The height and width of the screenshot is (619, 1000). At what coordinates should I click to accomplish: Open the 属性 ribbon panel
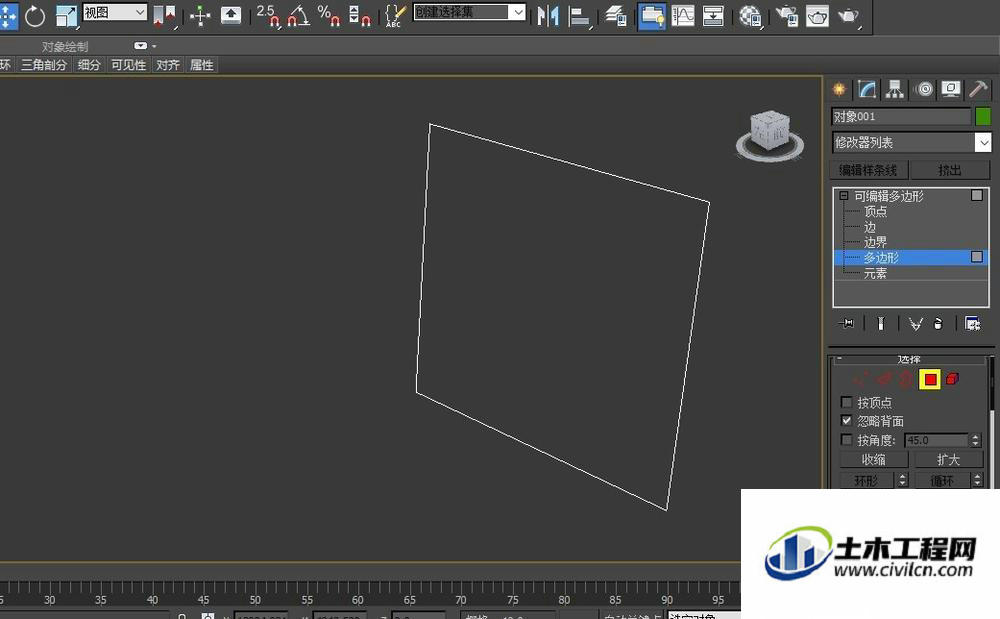[202, 65]
